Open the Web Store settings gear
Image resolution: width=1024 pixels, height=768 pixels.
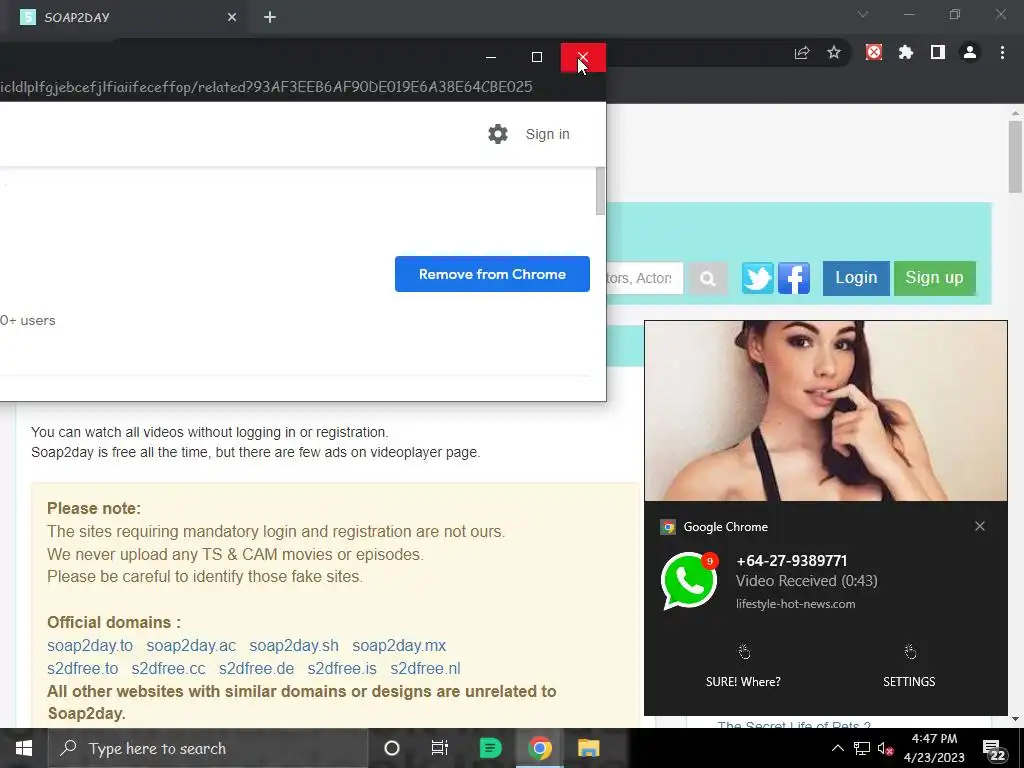(x=498, y=134)
